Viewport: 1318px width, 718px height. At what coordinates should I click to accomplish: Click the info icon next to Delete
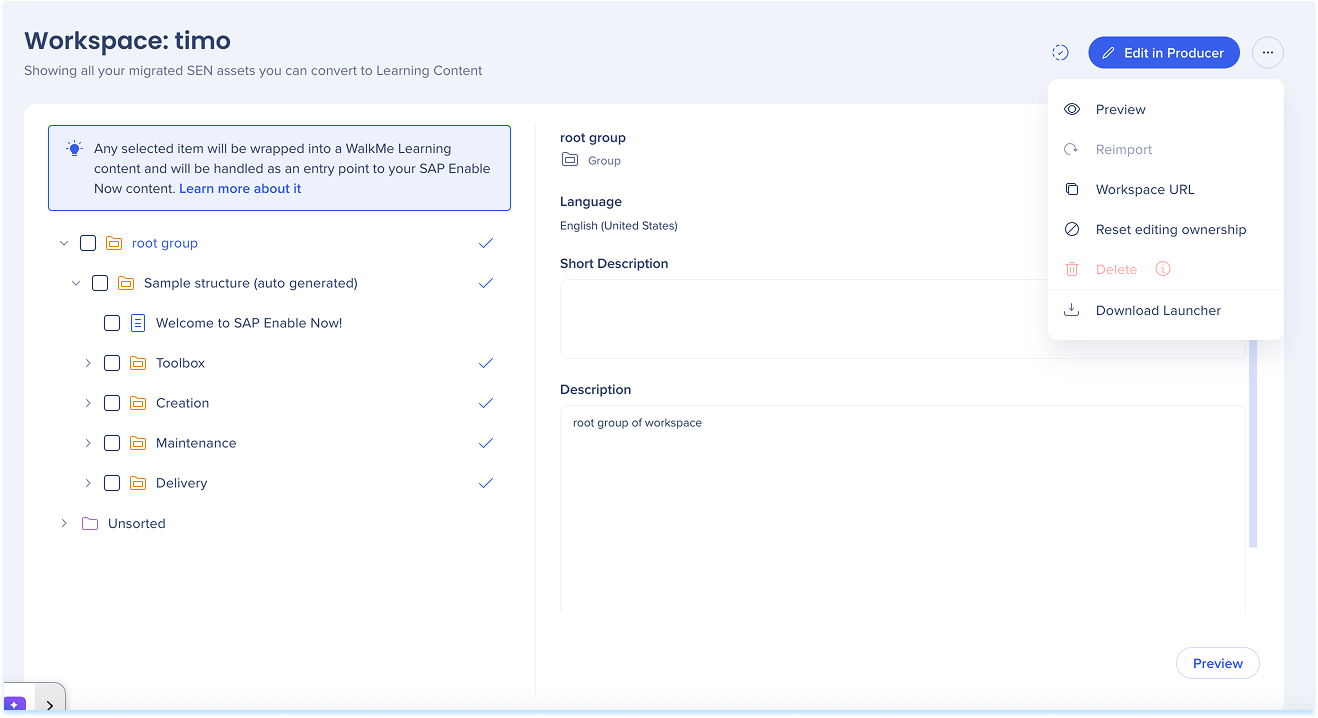point(1162,269)
